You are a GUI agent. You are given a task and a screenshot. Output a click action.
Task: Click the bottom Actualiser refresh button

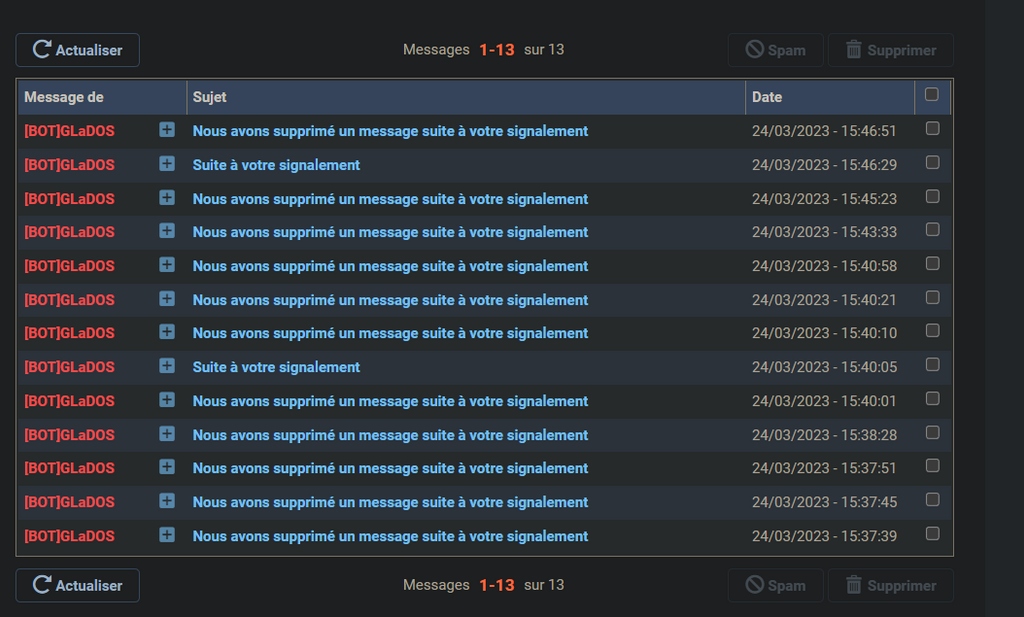[77, 586]
